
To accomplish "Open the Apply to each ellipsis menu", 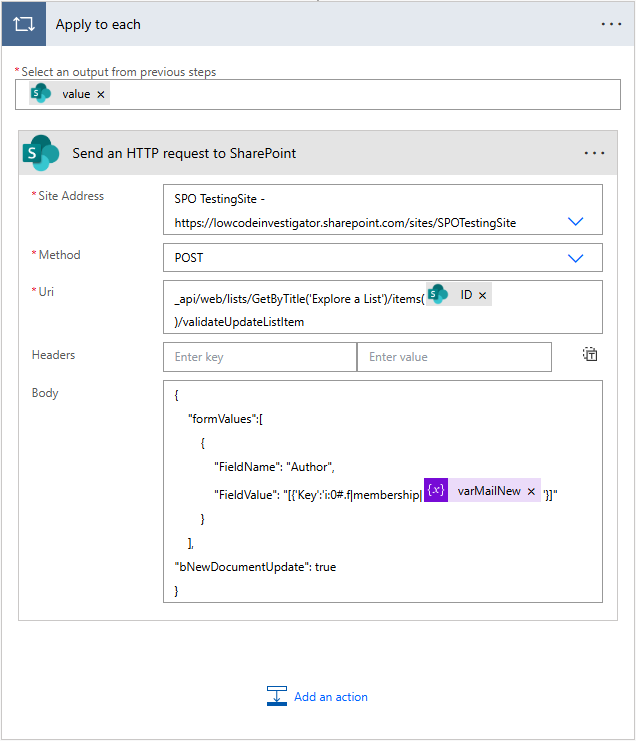I will [612, 24].
